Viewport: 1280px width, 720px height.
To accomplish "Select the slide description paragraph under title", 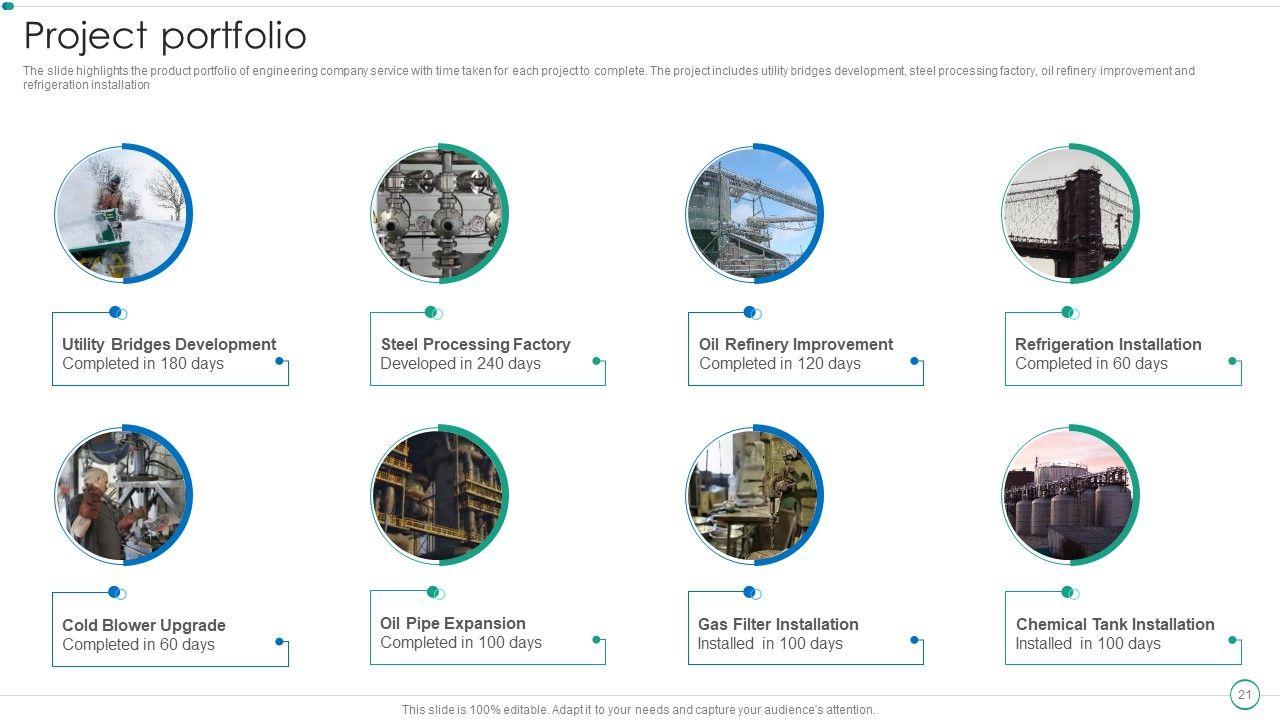I will click(x=608, y=78).
